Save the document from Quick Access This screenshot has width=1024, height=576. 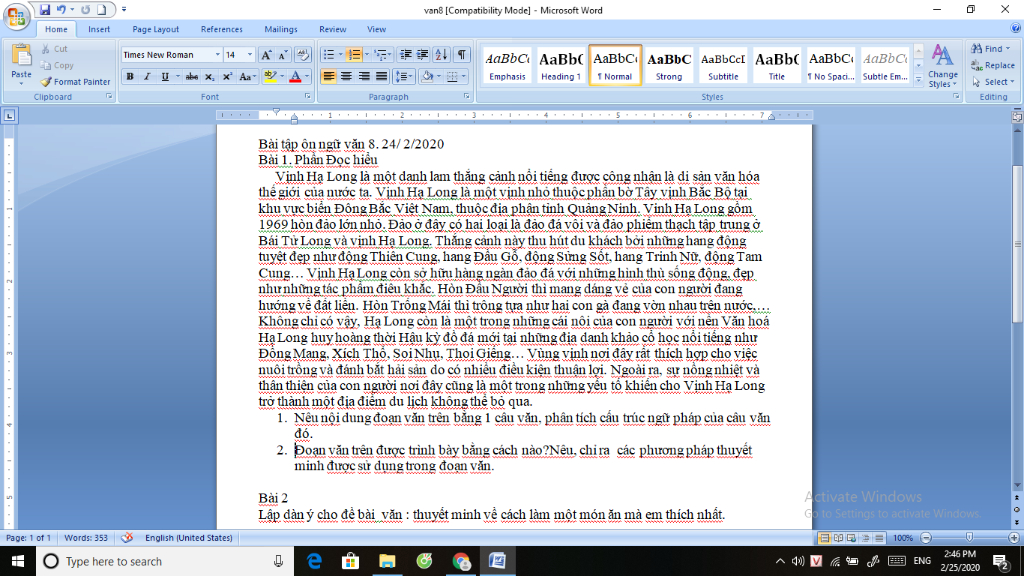[44, 10]
